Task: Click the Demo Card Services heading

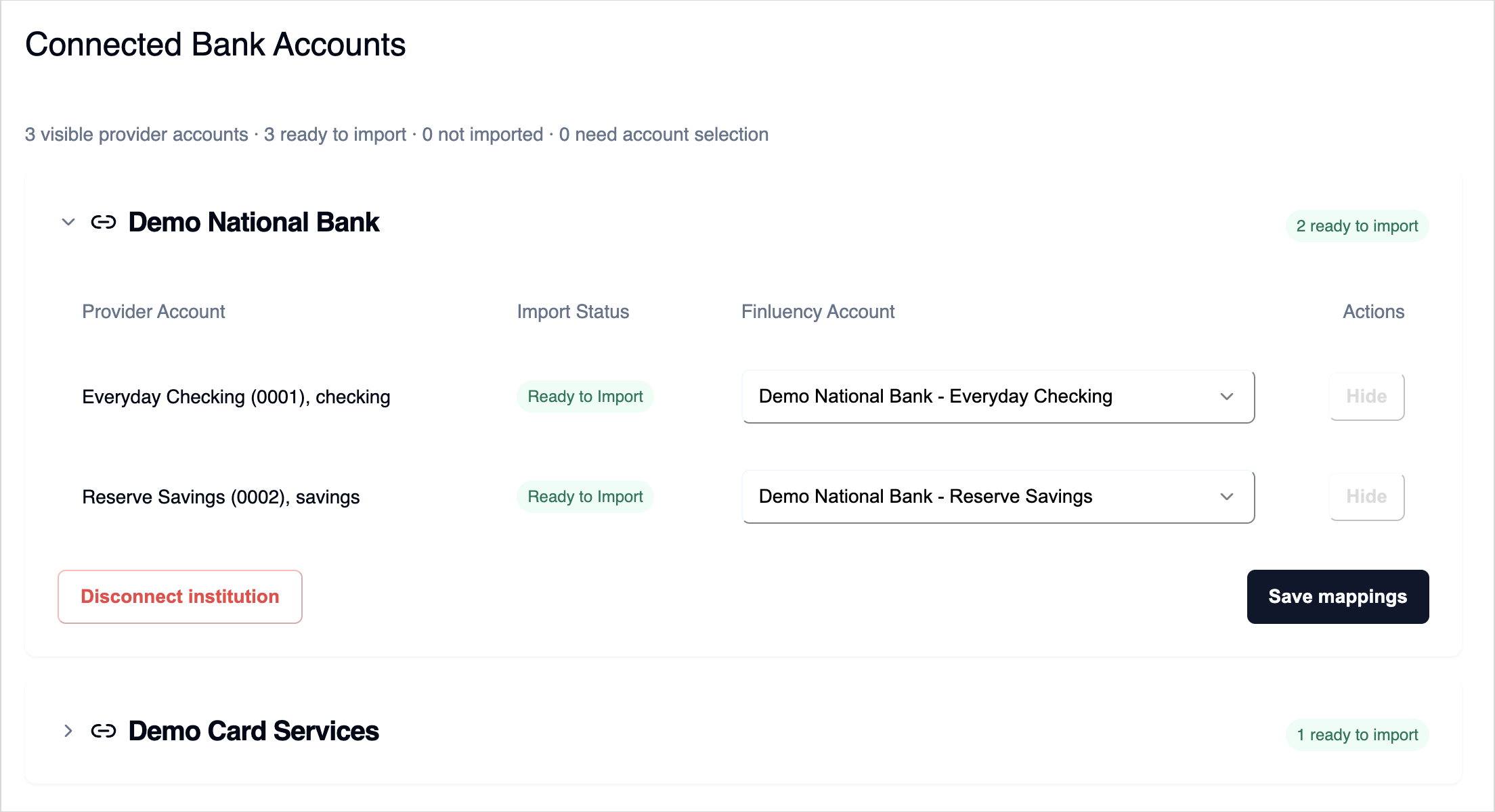Action: pyautogui.click(x=254, y=731)
